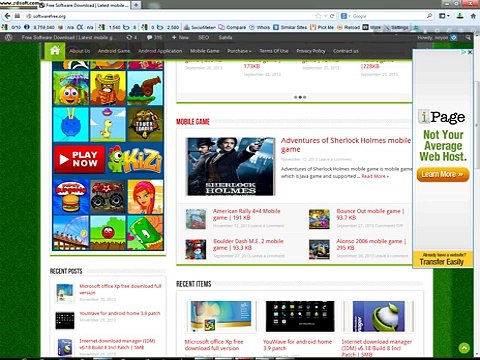
Task: Click the green scroll-to-top arrow button
Action: tap(464, 348)
